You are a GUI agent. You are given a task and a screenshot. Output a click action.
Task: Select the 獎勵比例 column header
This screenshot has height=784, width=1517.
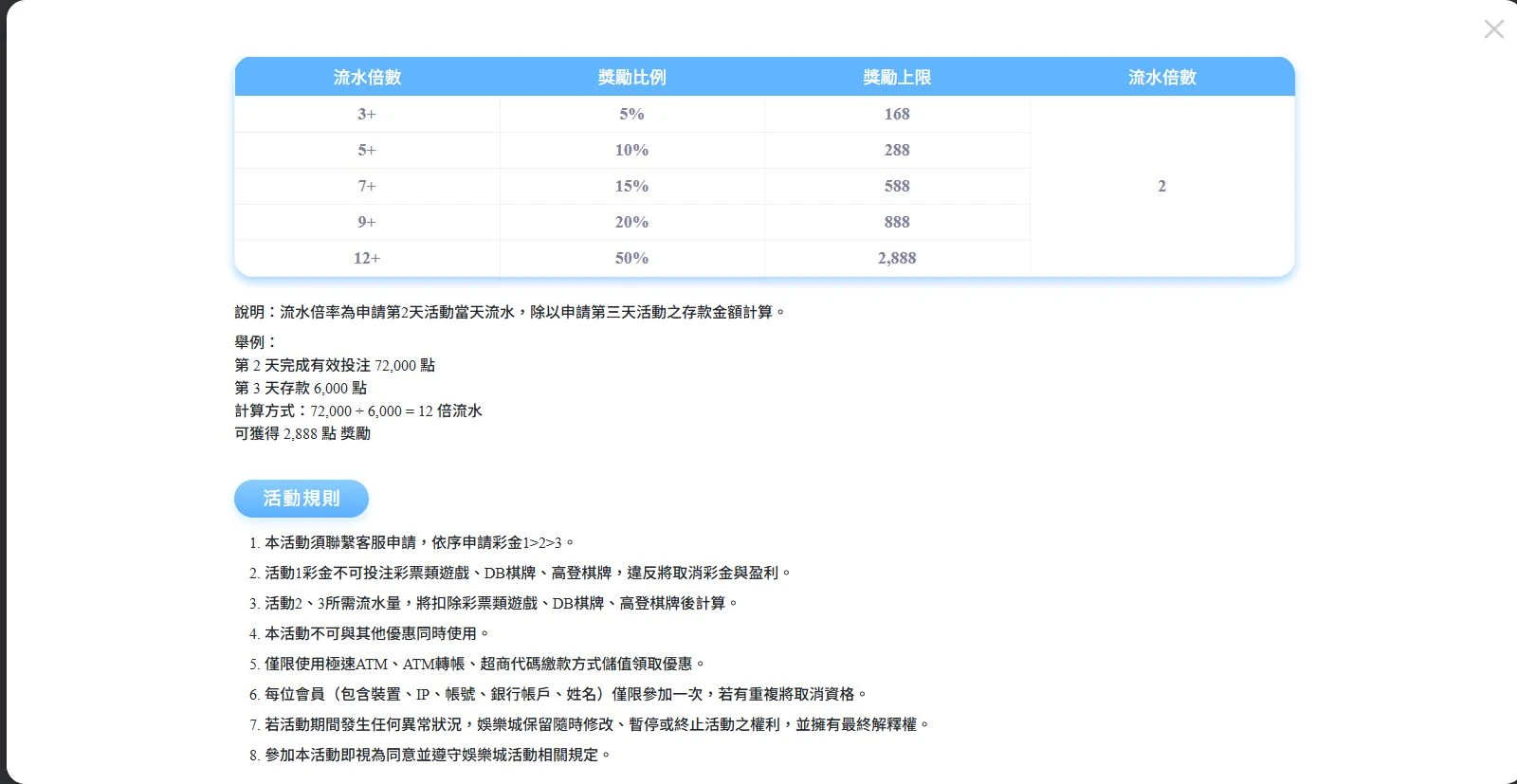click(x=632, y=77)
